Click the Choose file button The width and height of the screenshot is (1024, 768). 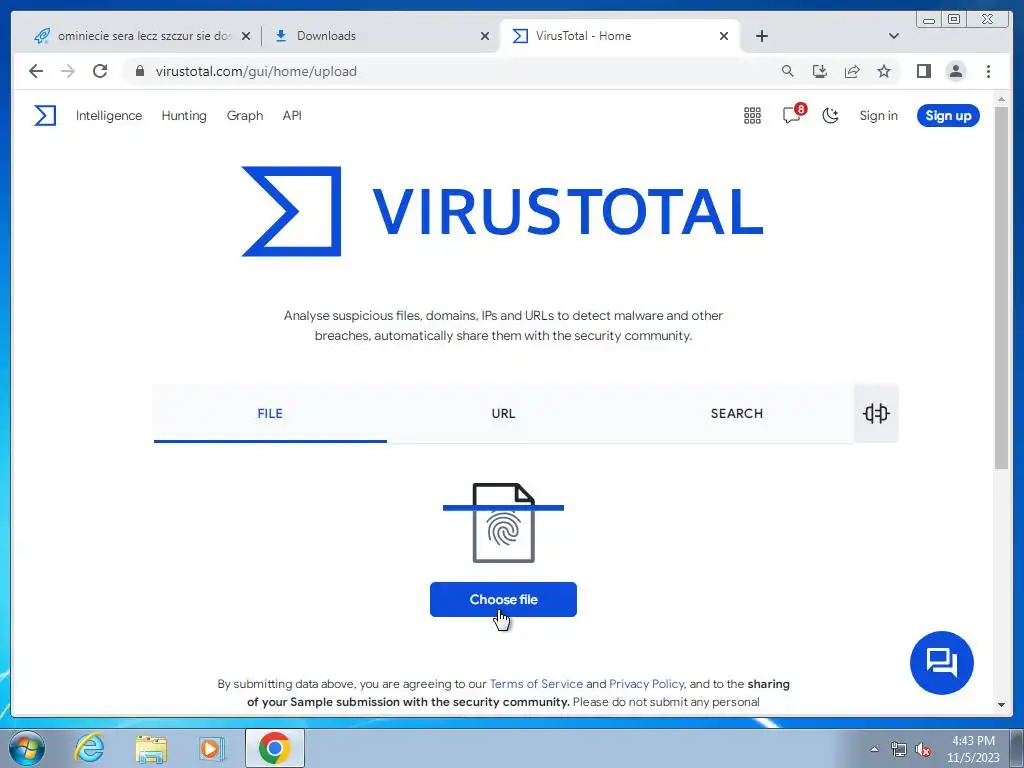[x=504, y=600]
